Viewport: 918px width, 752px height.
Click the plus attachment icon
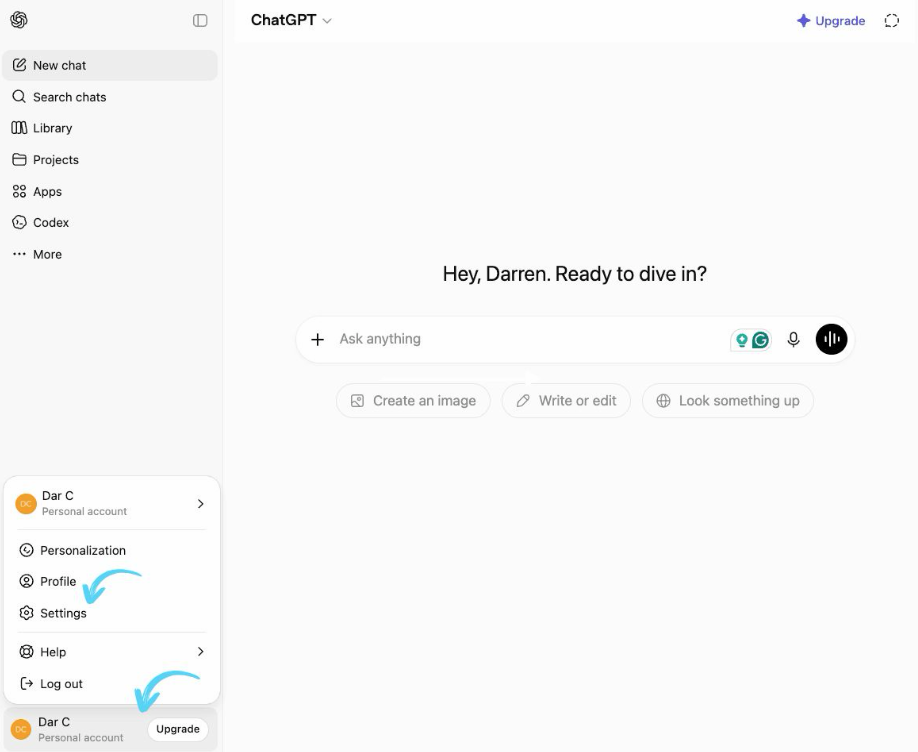(x=317, y=339)
